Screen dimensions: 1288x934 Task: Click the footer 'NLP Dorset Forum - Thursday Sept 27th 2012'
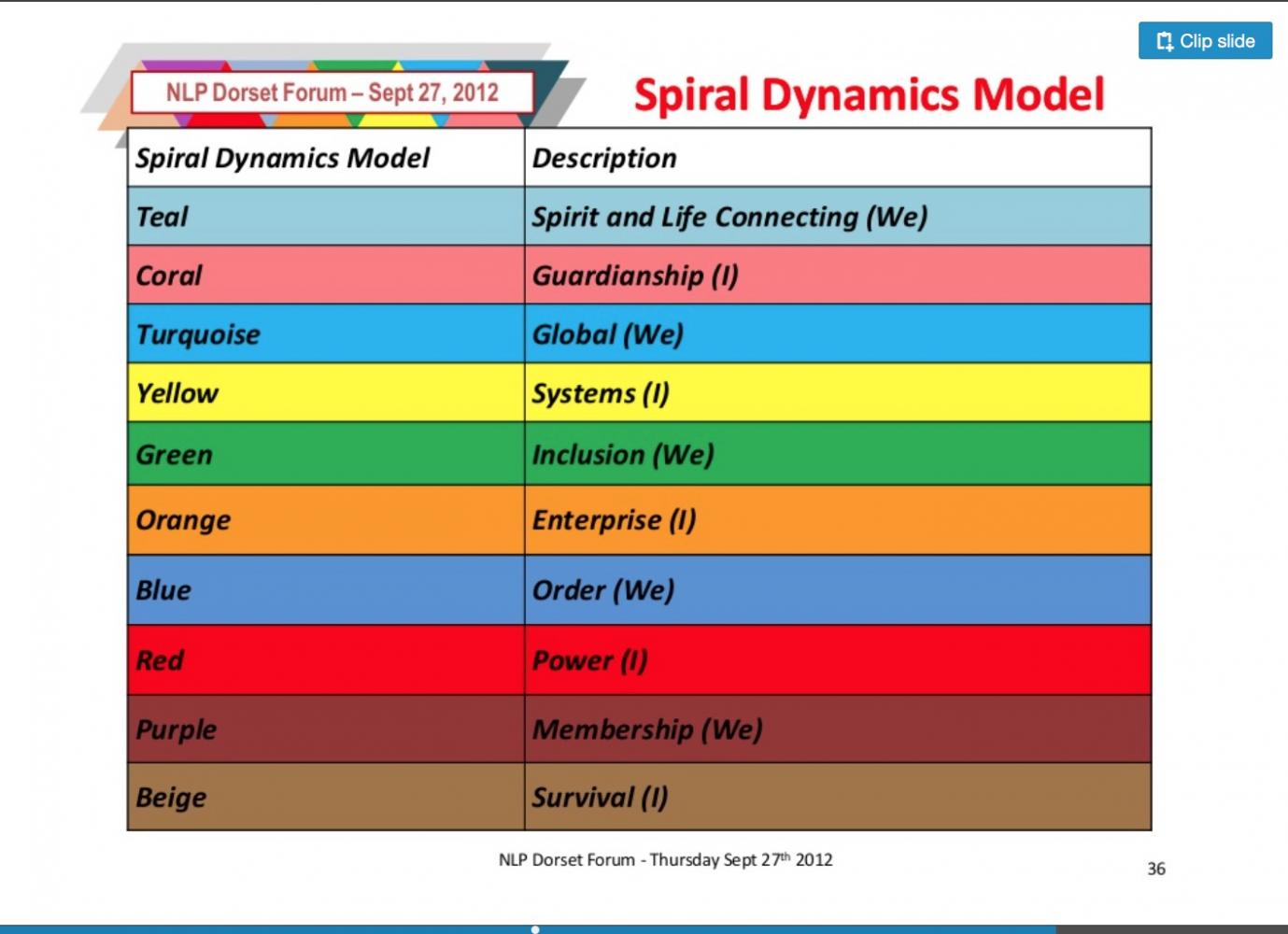coord(665,859)
